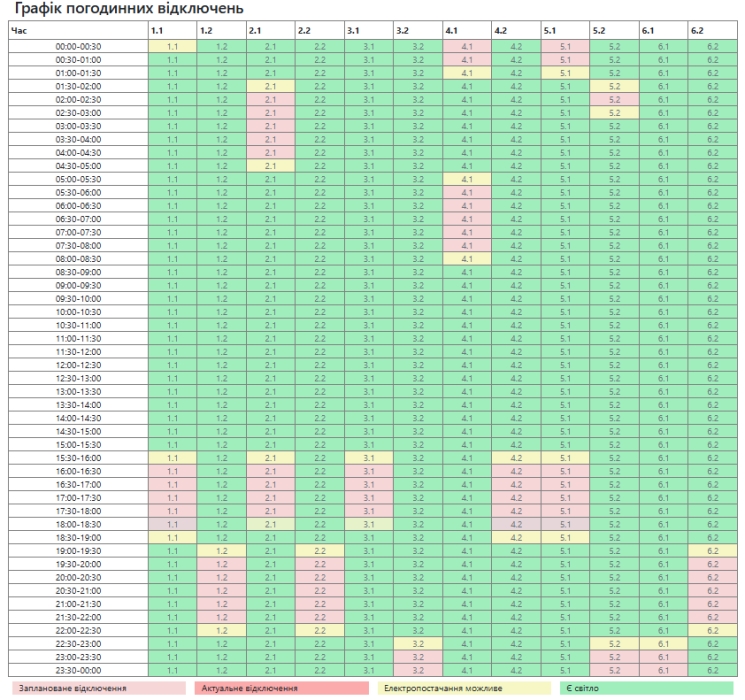Select the 3.2 cell in the 22:30-23:00 row
Viewport: 745px width, 700px height.
click(418, 643)
